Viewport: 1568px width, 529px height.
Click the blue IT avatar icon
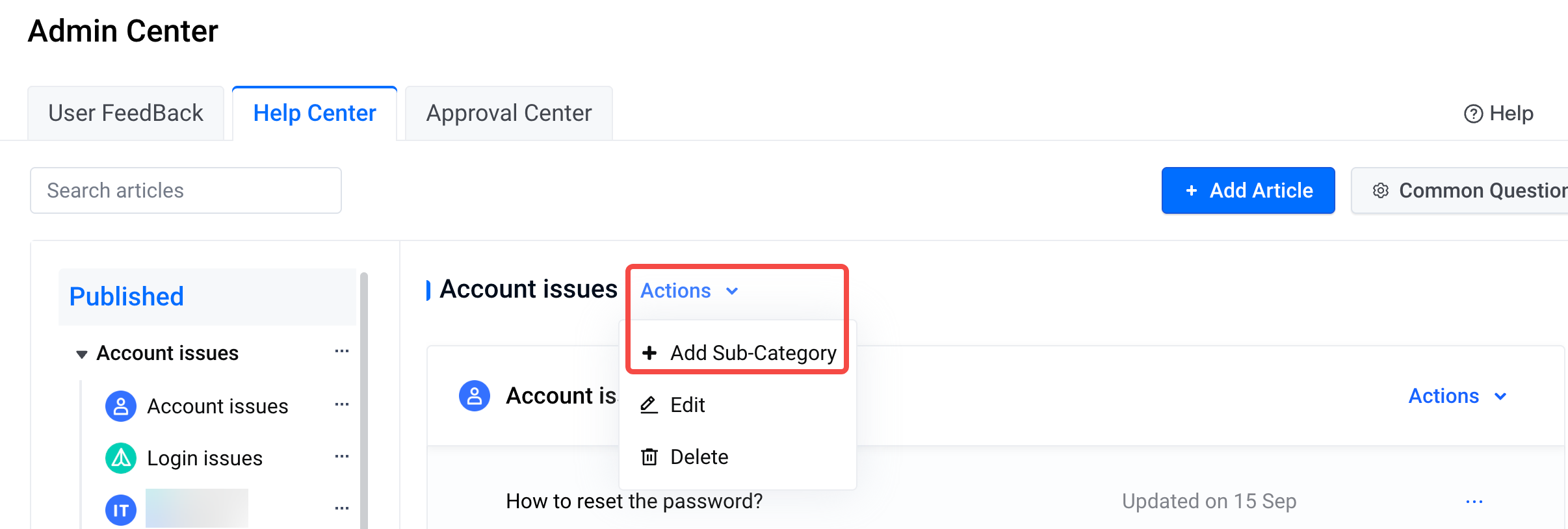tap(121, 510)
